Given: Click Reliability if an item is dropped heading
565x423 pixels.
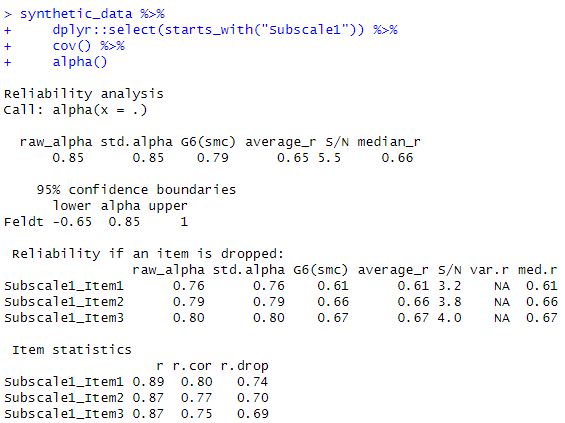Looking at the screenshot, I should (x=148, y=254).
